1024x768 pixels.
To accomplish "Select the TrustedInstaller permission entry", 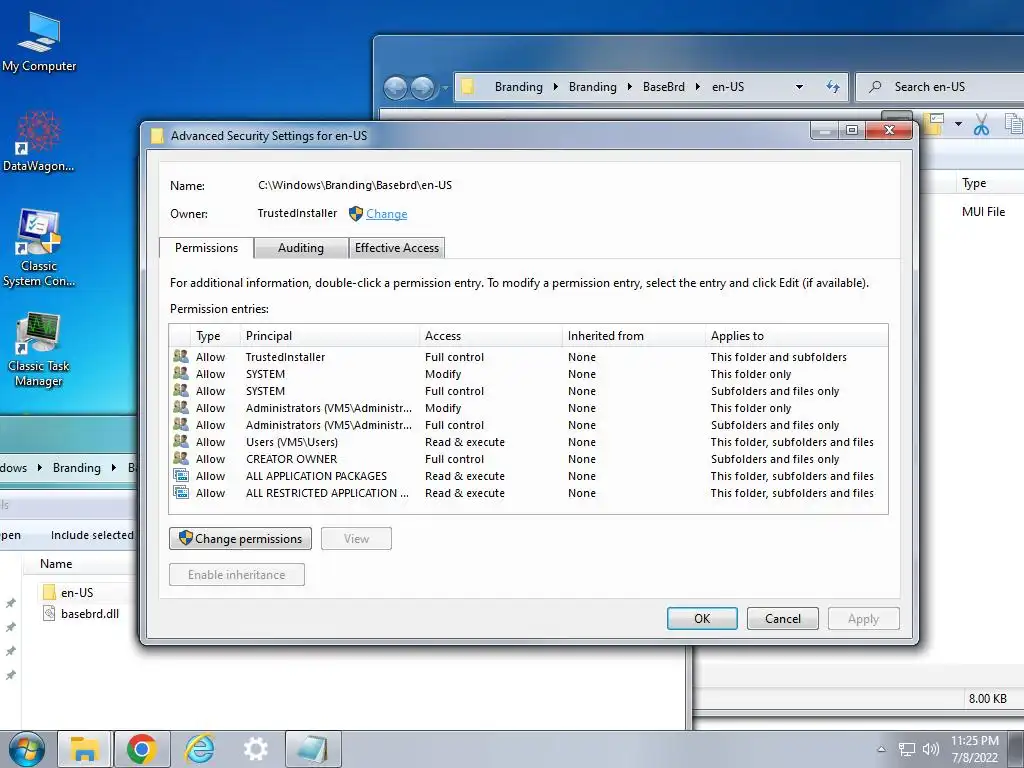I will 528,357.
